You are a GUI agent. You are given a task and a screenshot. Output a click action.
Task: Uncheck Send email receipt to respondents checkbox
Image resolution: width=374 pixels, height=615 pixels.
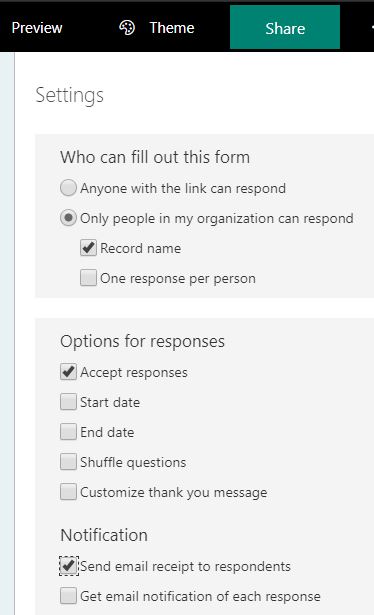pos(69,566)
